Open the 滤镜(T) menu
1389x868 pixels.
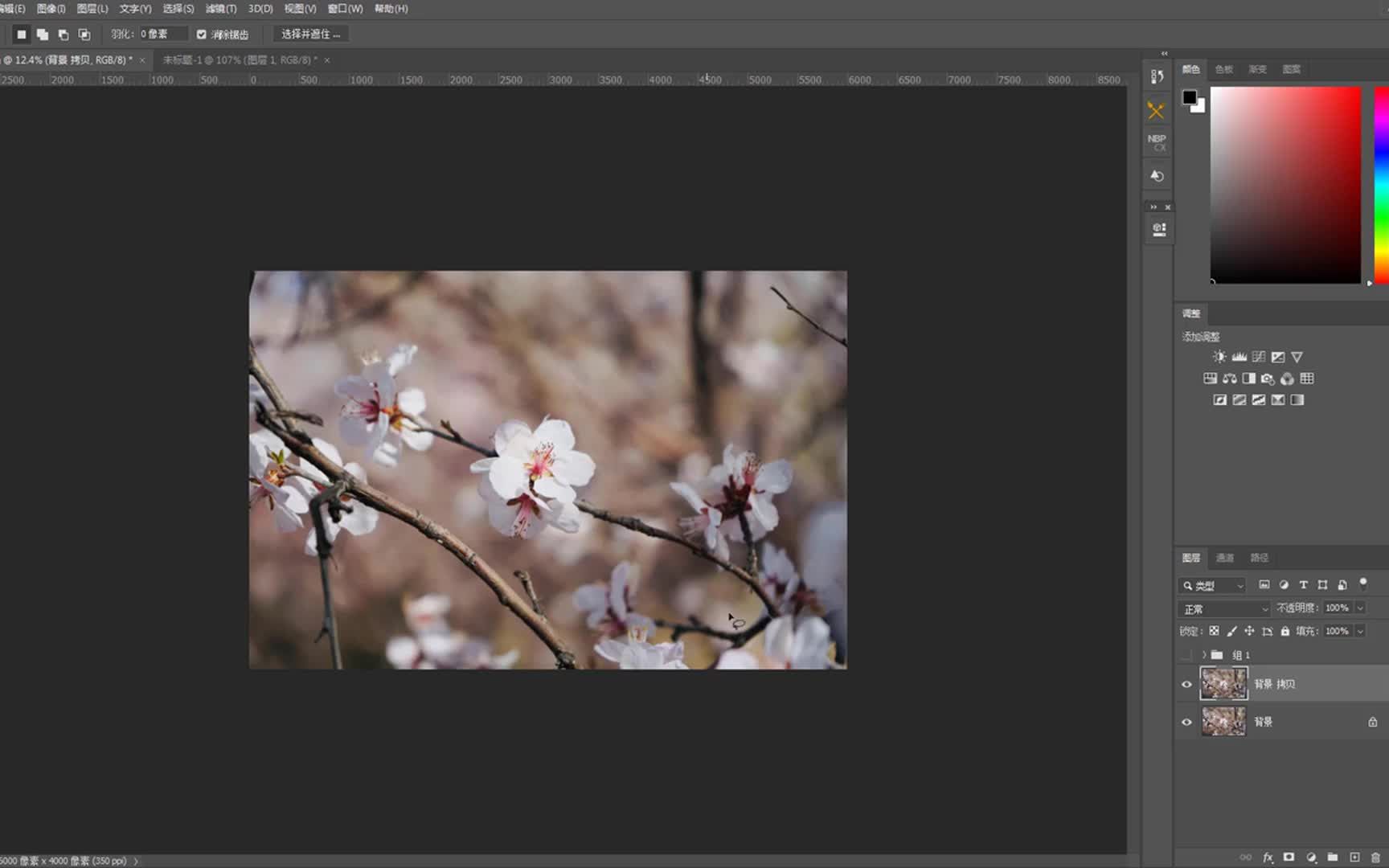(221, 9)
